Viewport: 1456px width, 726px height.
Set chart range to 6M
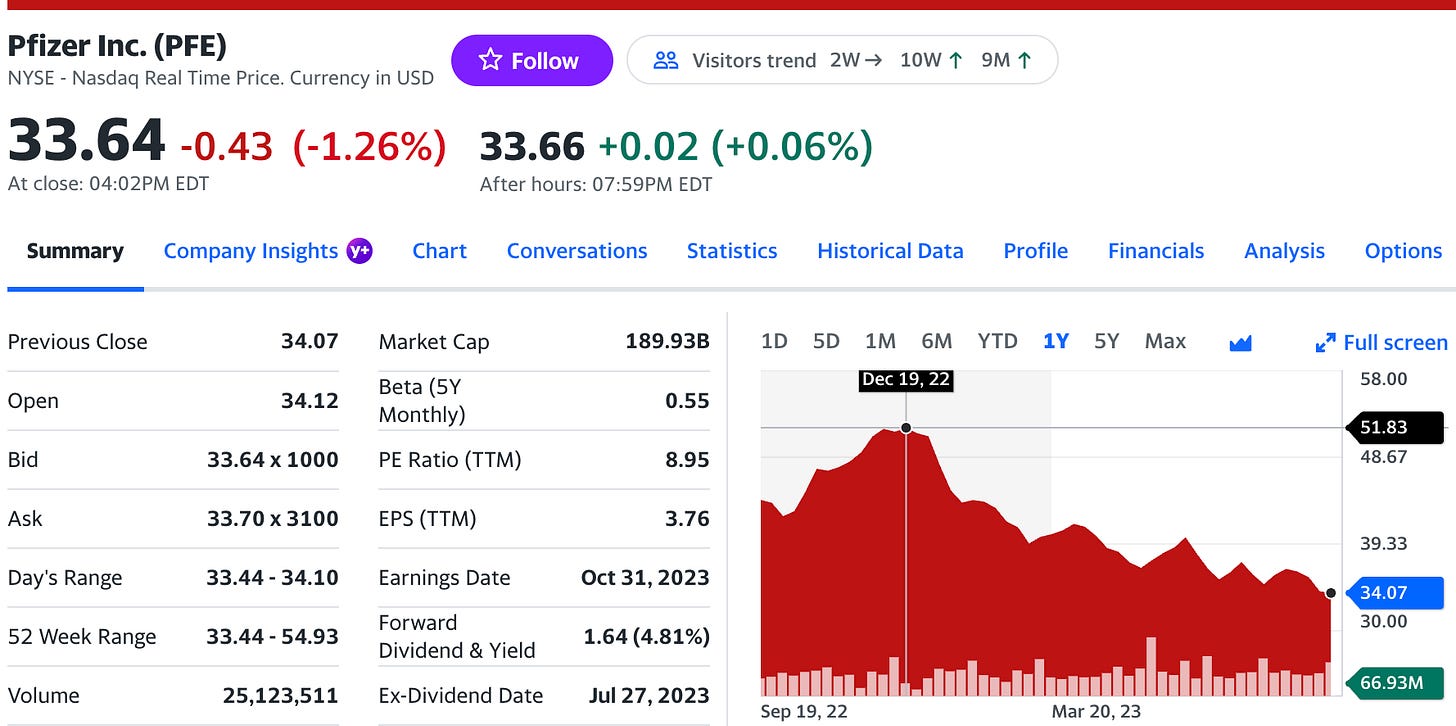[x=937, y=341]
